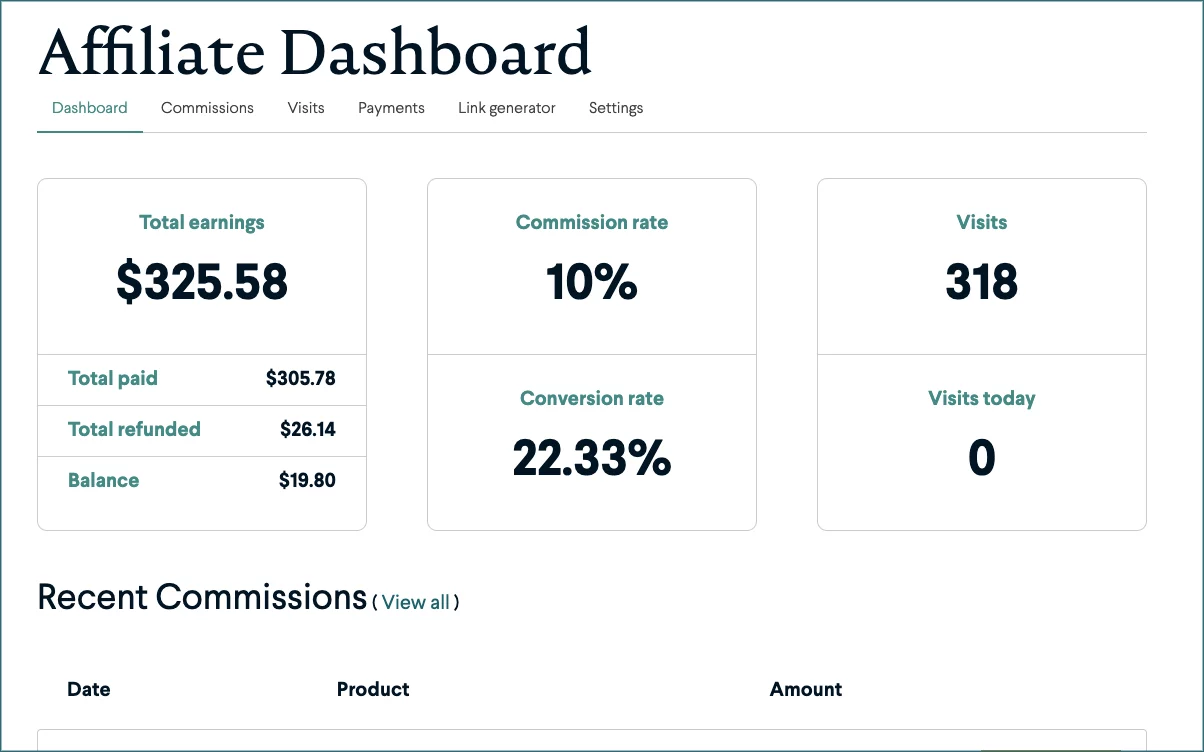Open the Settings tab
Viewport: 1204px width, 752px height.
tap(616, 108)
